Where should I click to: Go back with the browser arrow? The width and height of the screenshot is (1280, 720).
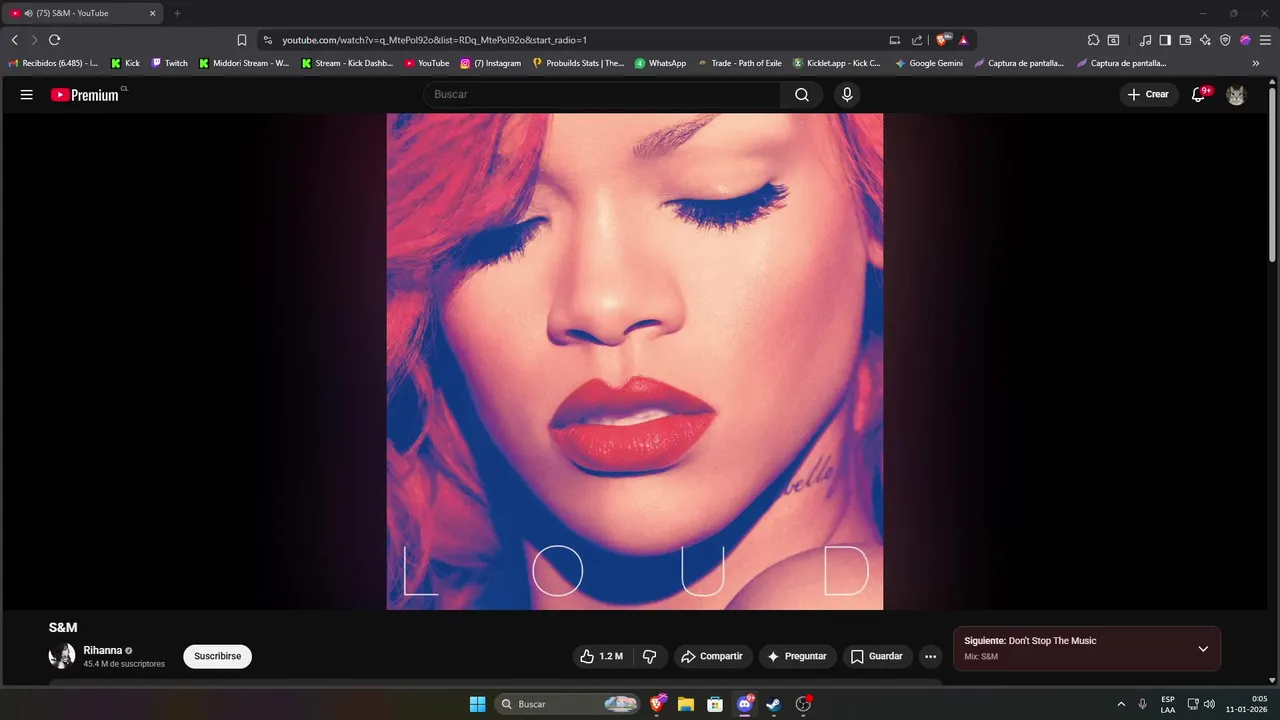click(x=15, y=40)
